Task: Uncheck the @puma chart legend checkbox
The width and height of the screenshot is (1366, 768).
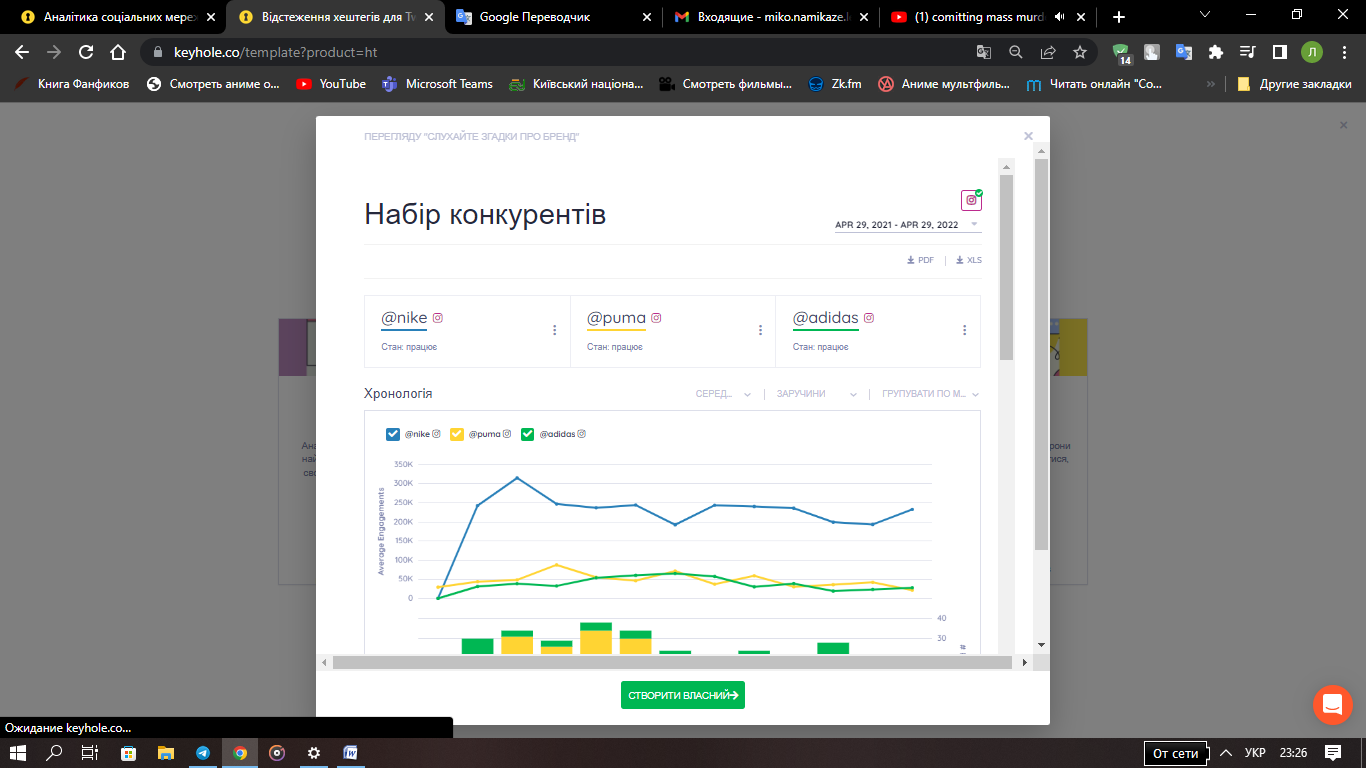Action: pyautogui.click(x=457, y=434)
